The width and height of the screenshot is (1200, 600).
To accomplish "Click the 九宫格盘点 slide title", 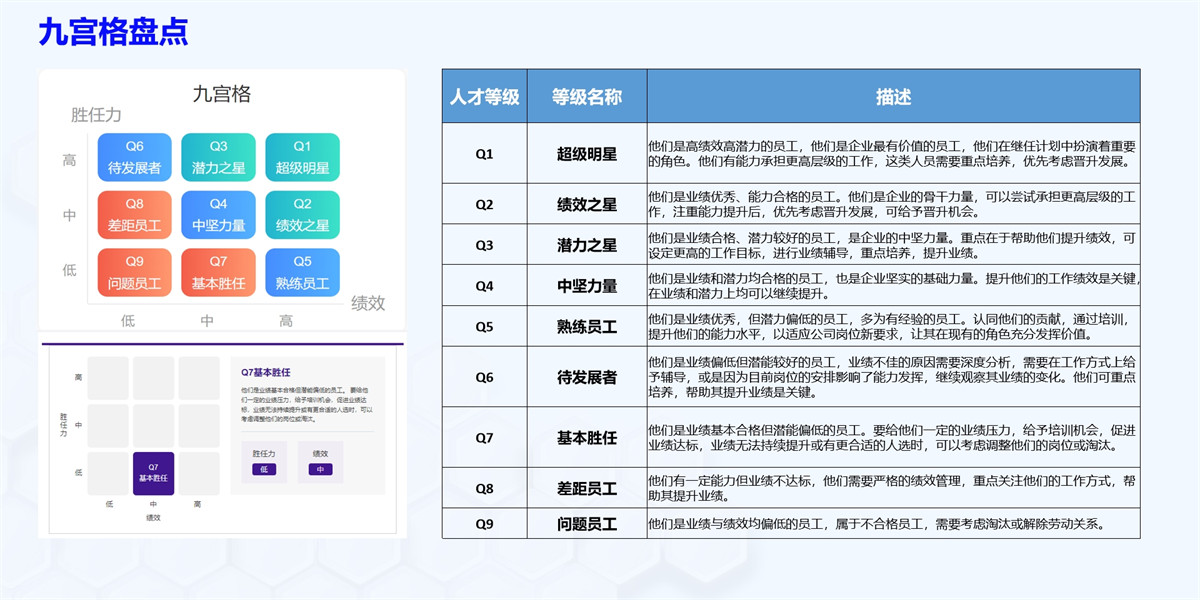I will point(113,32).
